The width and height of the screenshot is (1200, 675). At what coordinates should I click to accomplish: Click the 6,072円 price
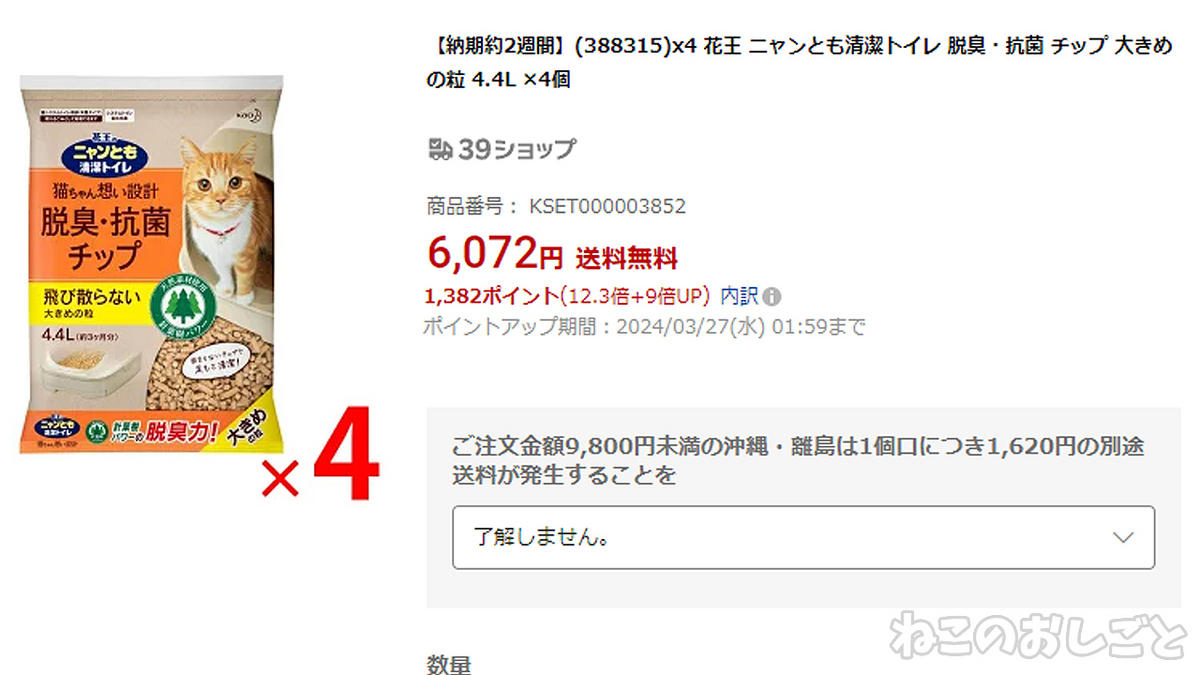[495, 253]
